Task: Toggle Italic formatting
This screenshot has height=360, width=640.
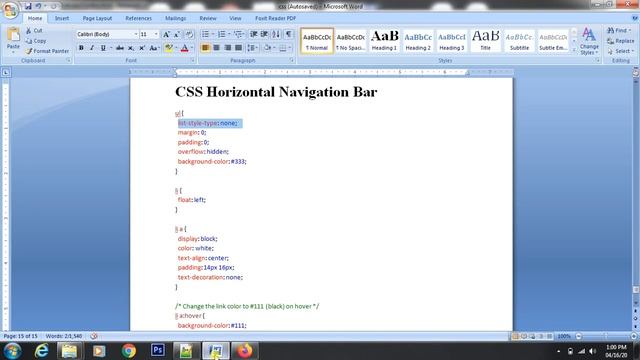Action: (92, 48)
